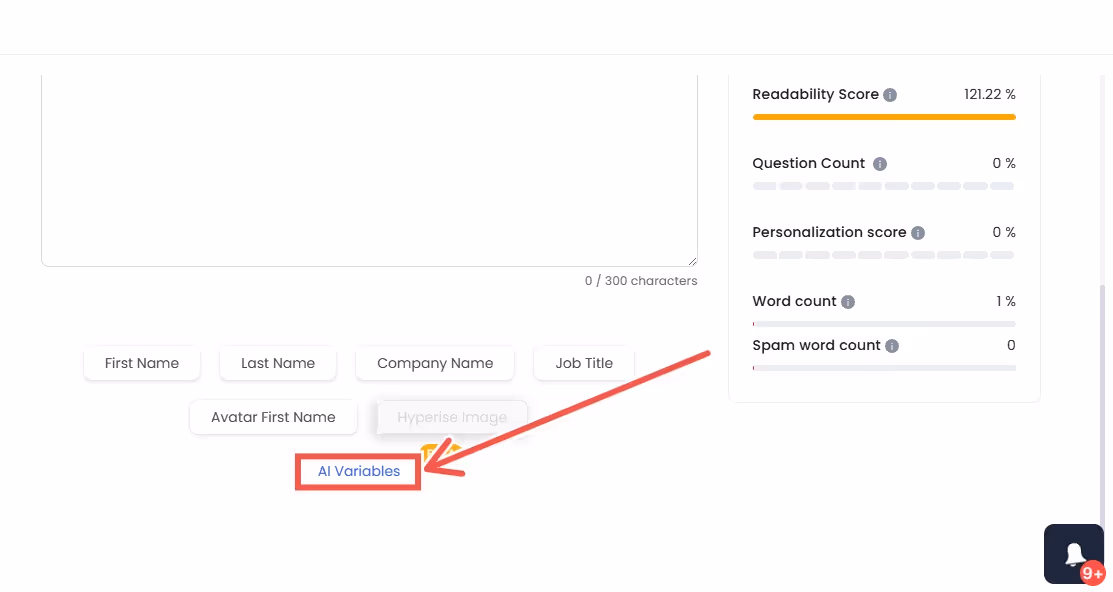Click the Spam word count progress bar

(884, 366)
